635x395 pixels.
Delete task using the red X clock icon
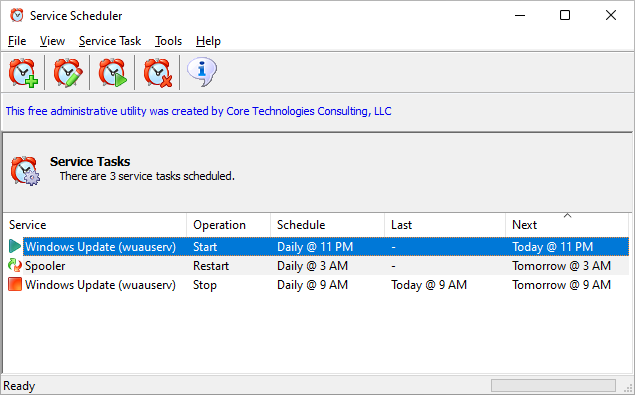click(158, 73)
